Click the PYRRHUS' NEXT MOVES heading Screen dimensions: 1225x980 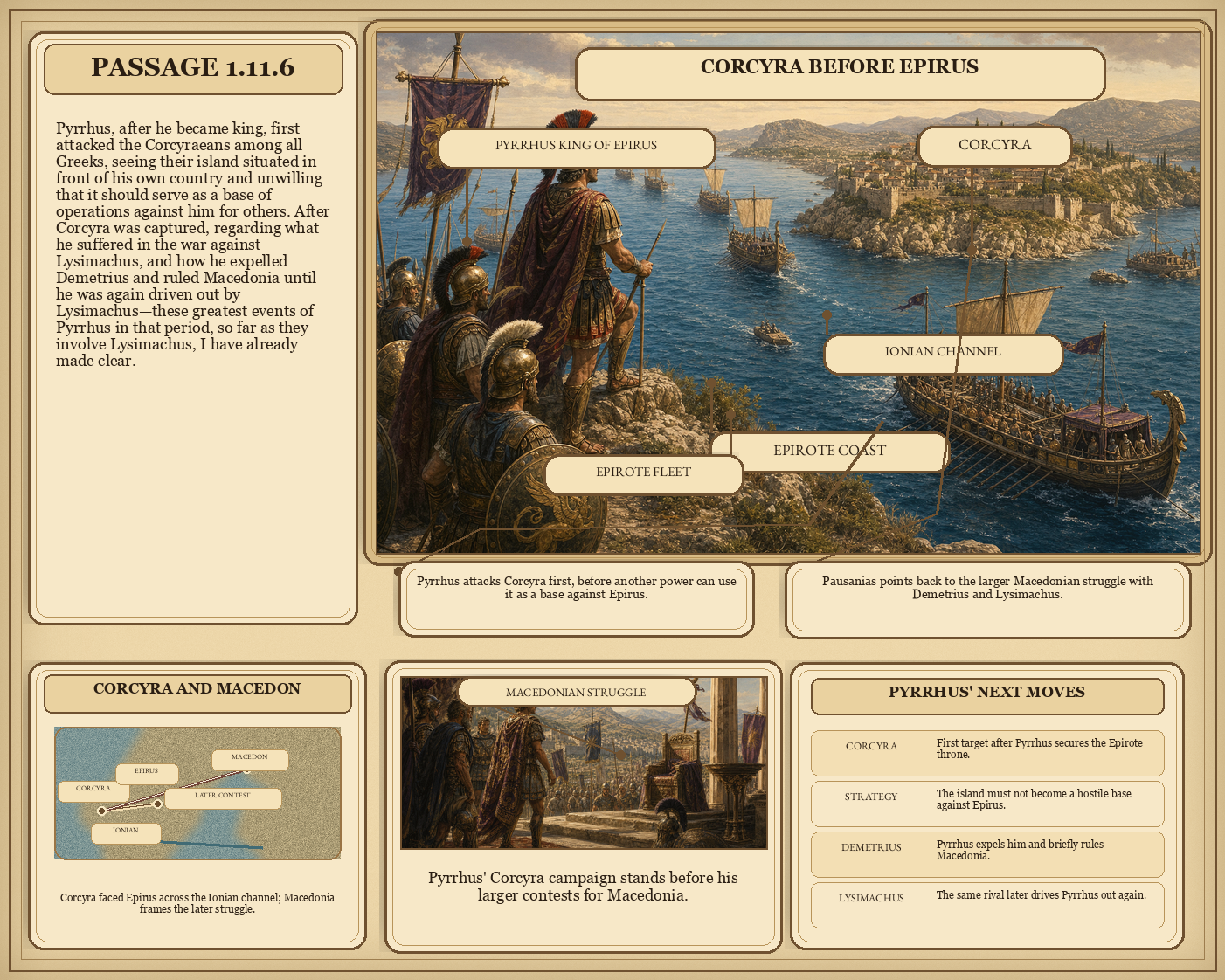point(987,696)
